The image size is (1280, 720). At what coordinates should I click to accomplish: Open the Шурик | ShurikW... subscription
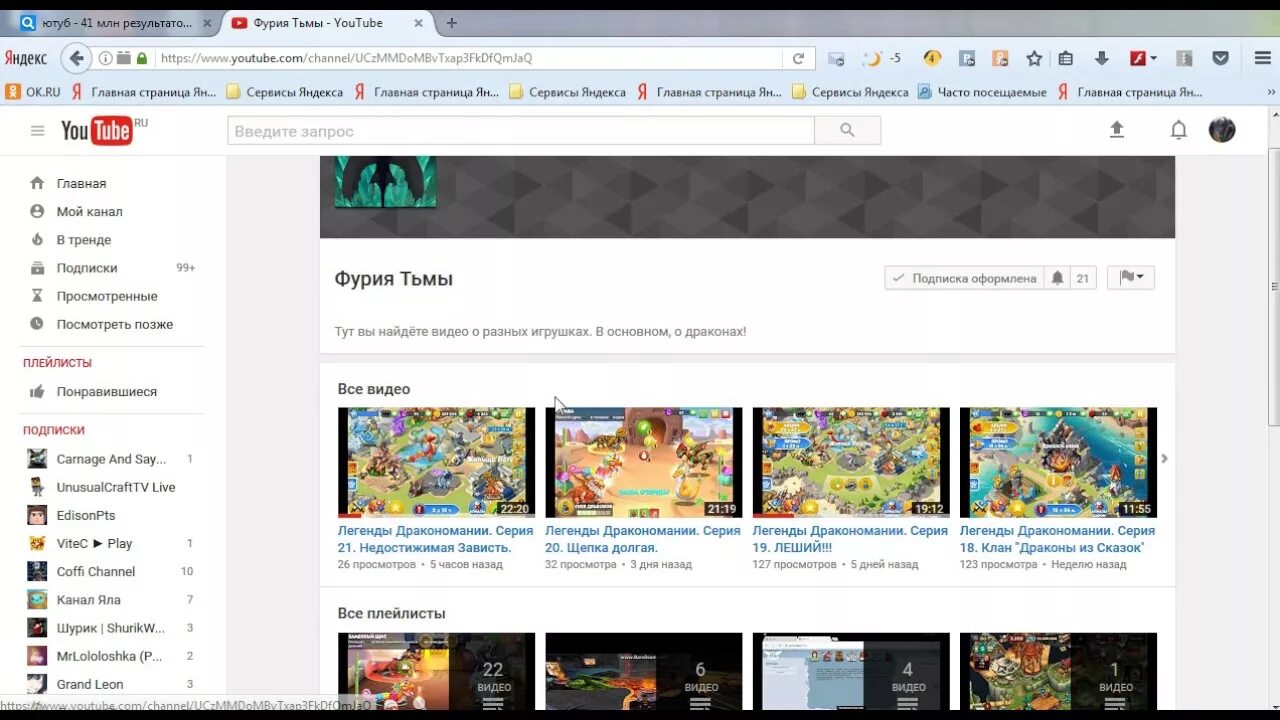[x=113, y=628]
